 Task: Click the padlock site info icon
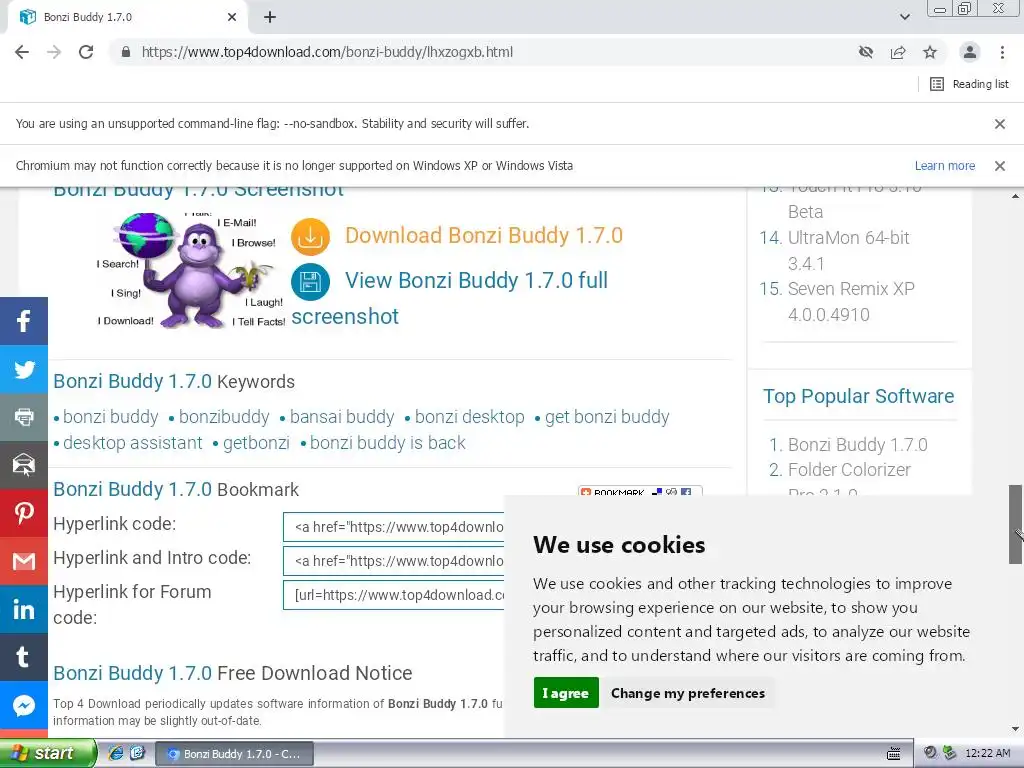(126, 52)
